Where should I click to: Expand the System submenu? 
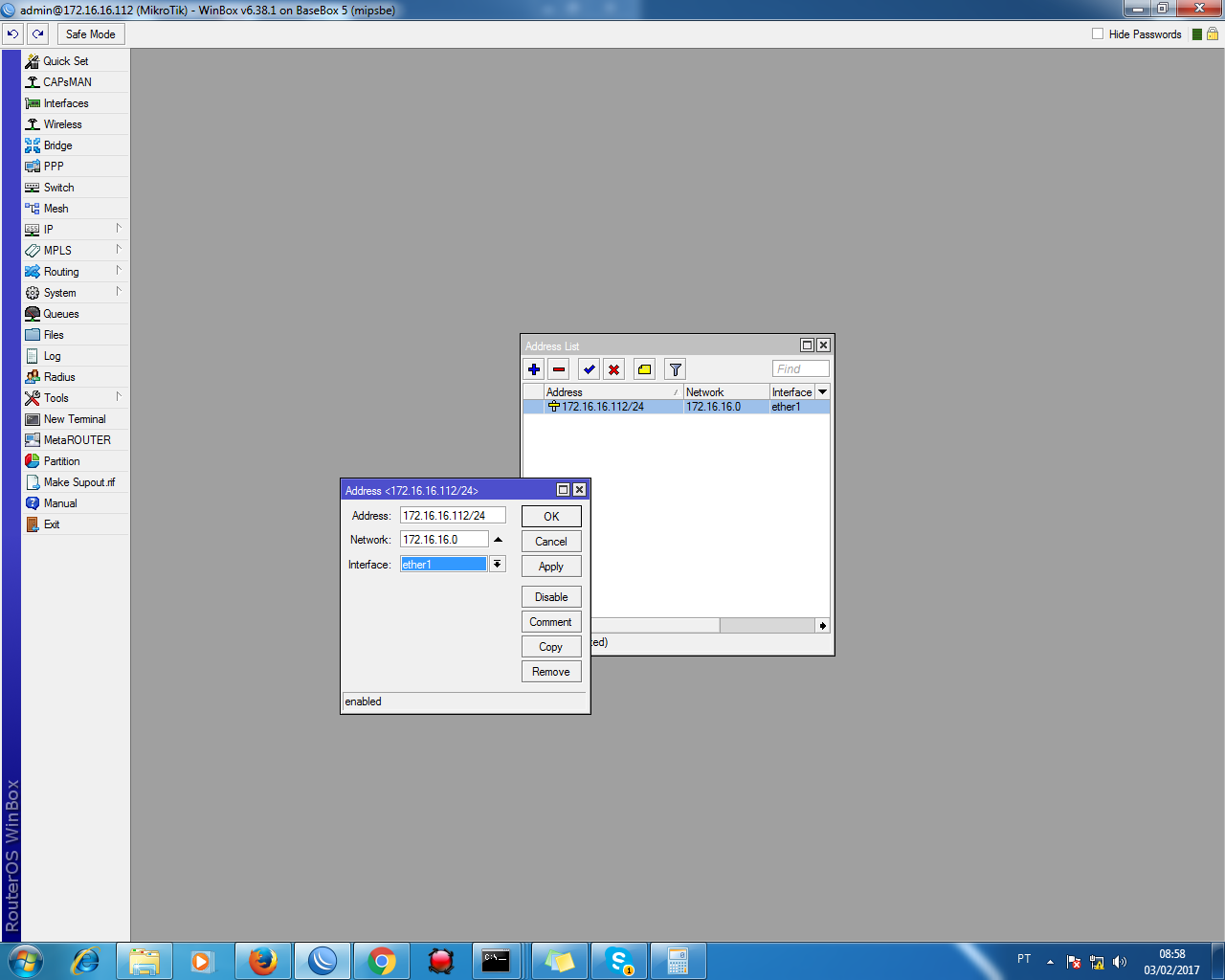tap(76, 293)
